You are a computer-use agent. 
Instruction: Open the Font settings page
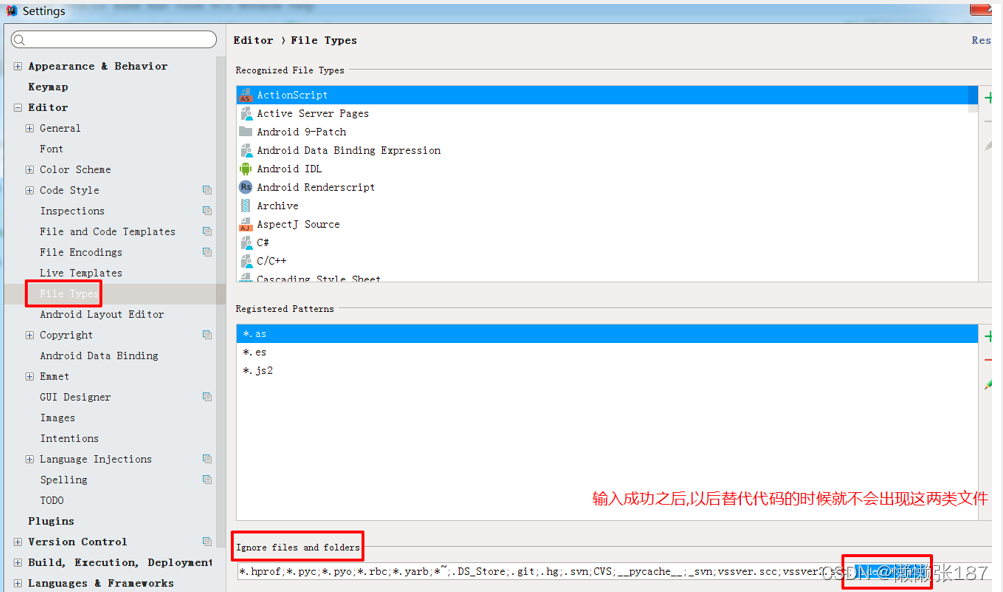[51, 149]
